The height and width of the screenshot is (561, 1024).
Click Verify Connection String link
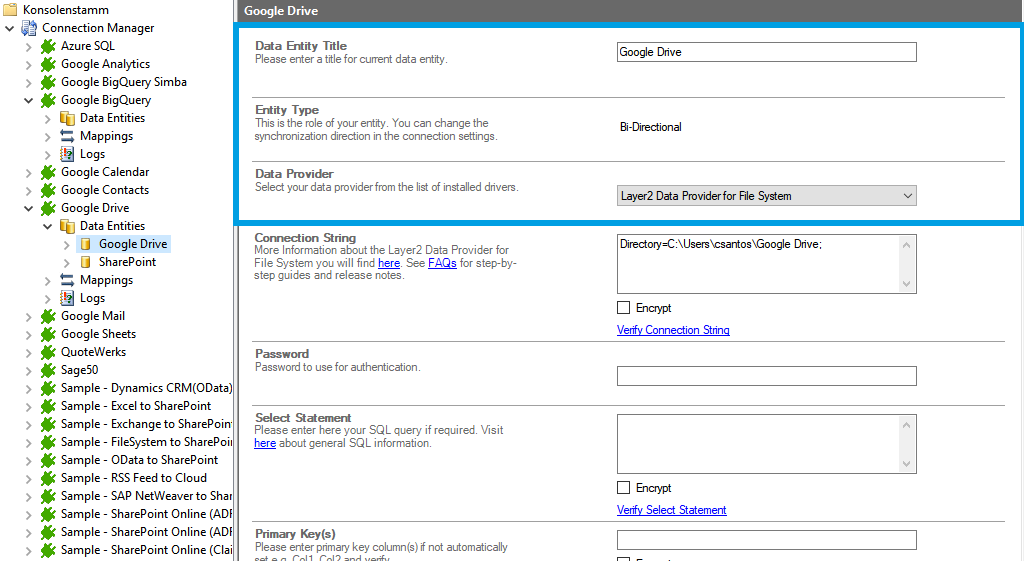point(673,330)
